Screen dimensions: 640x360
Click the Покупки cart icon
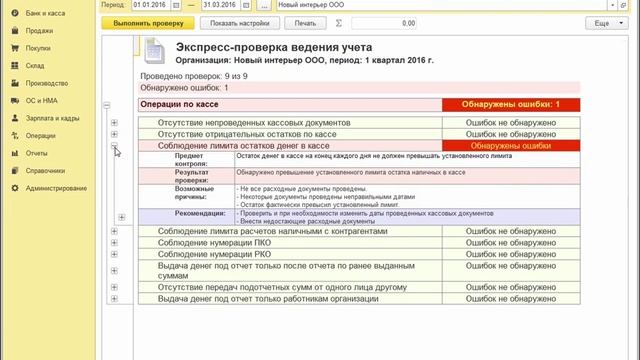point(15,48)
